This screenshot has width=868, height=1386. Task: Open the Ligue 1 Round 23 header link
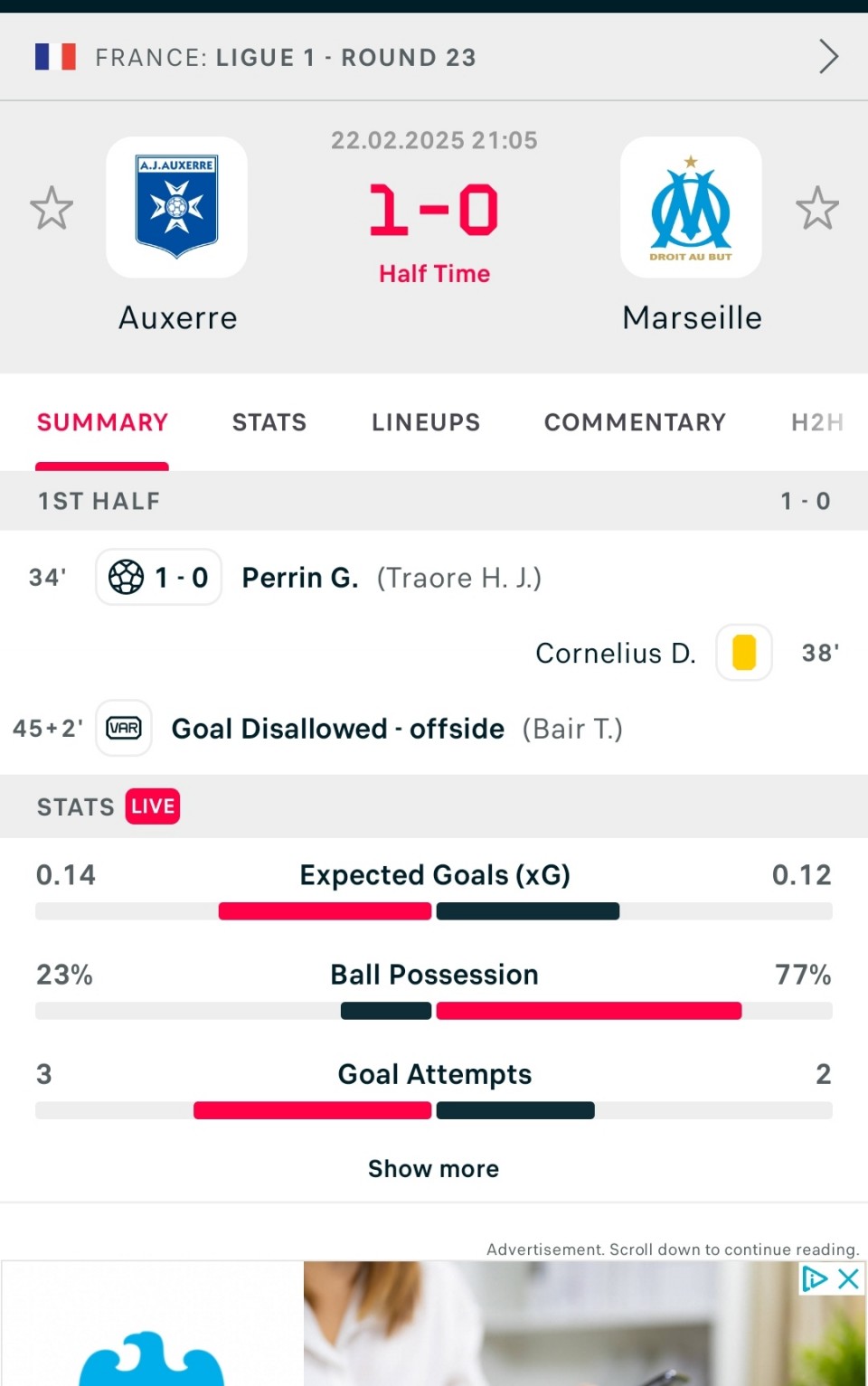coord(286,58)
